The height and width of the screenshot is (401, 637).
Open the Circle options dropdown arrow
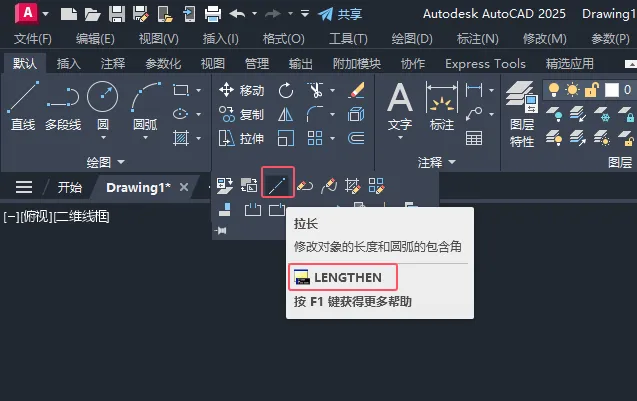tap(103, 138)
